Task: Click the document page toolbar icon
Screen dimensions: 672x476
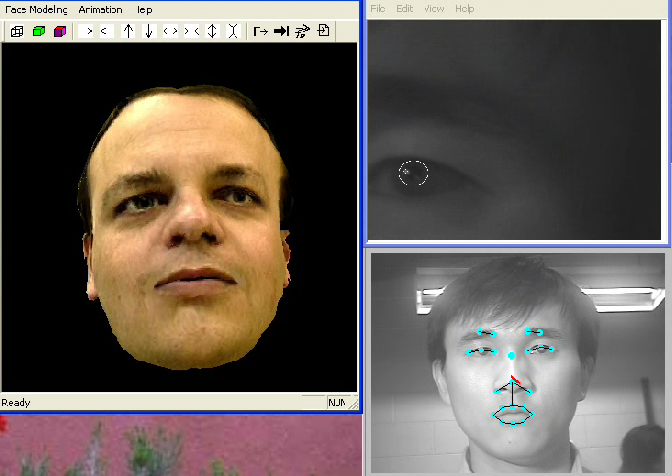Action: click(x=323, y=31)
